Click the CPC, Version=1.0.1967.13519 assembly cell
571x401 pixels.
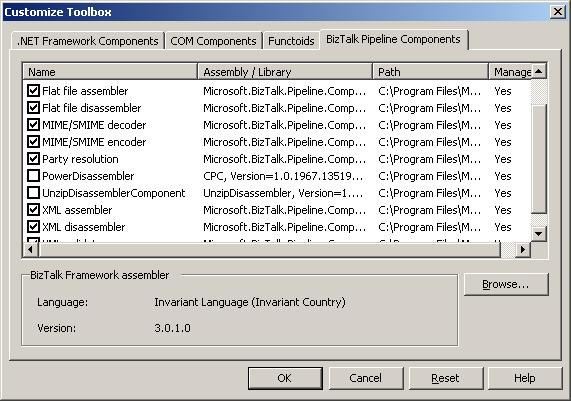(283, 176)
